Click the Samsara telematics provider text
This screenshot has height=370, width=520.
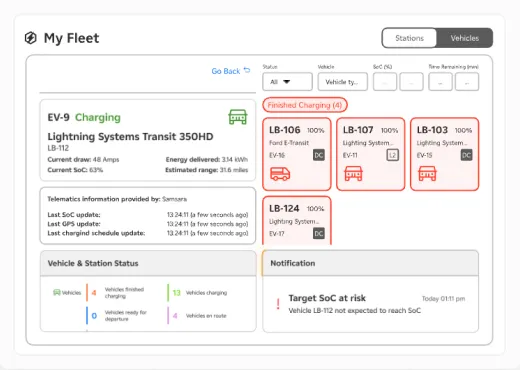174,199
